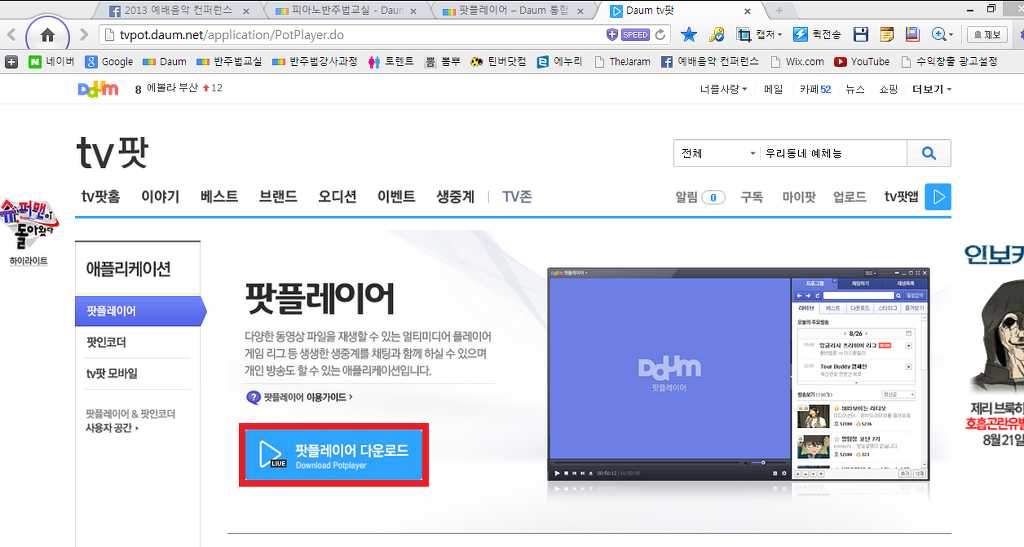Screen dimensions: 1024x547
Task: Open the trending keyword 에볼라 부산
Action: tap(172, 88)
